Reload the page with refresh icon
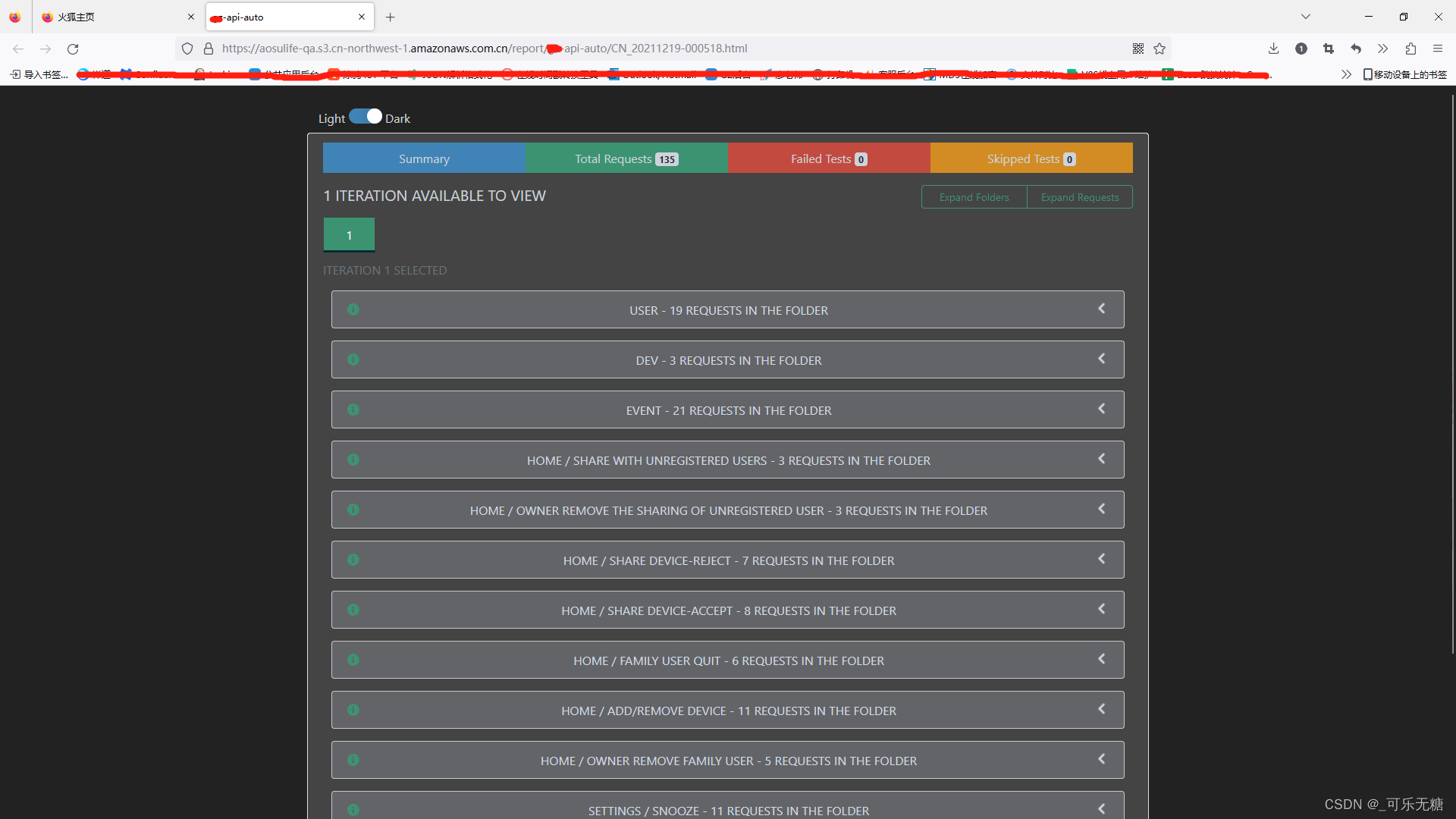 click(x=73, y=49)
